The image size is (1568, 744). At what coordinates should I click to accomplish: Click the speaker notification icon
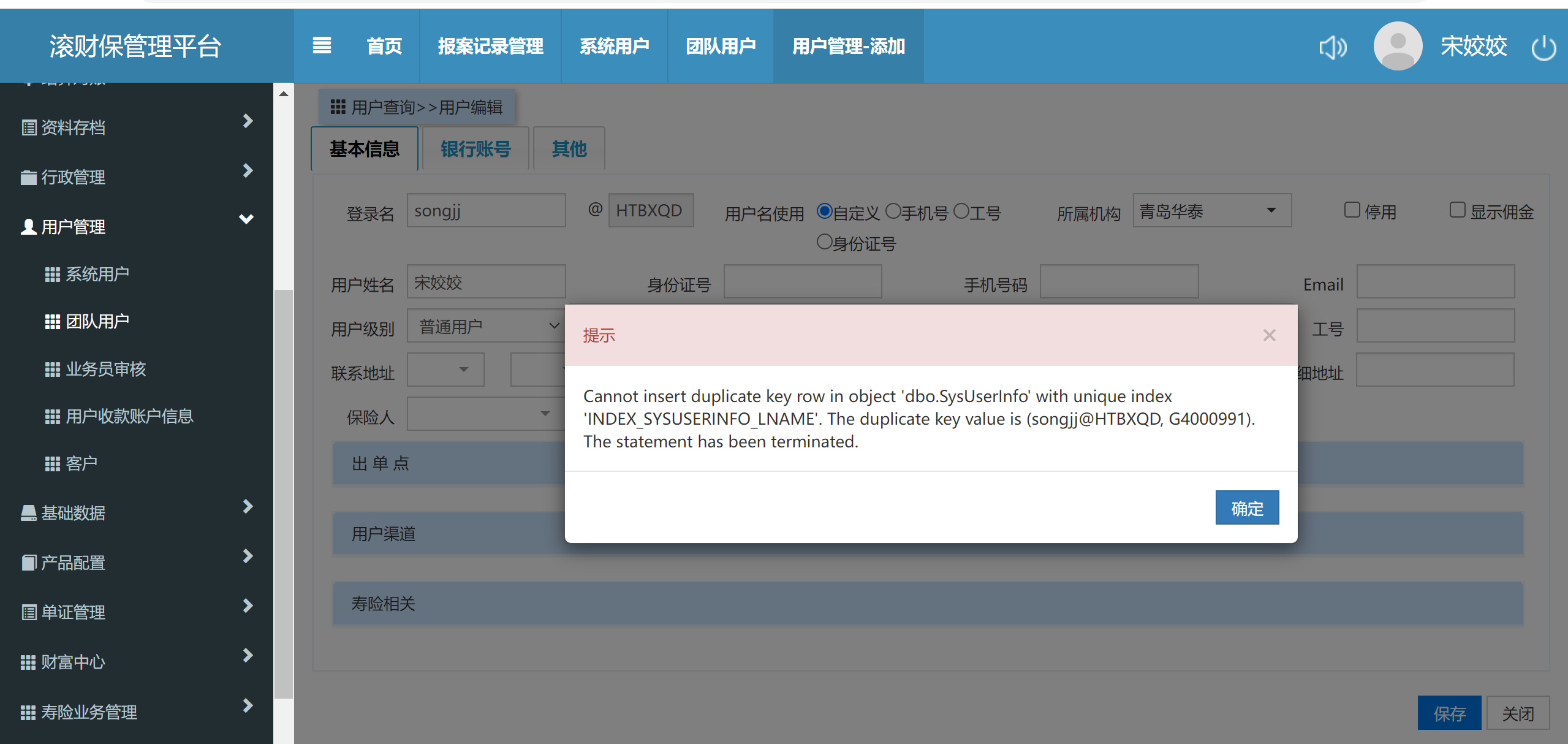tap(1333, 47)
